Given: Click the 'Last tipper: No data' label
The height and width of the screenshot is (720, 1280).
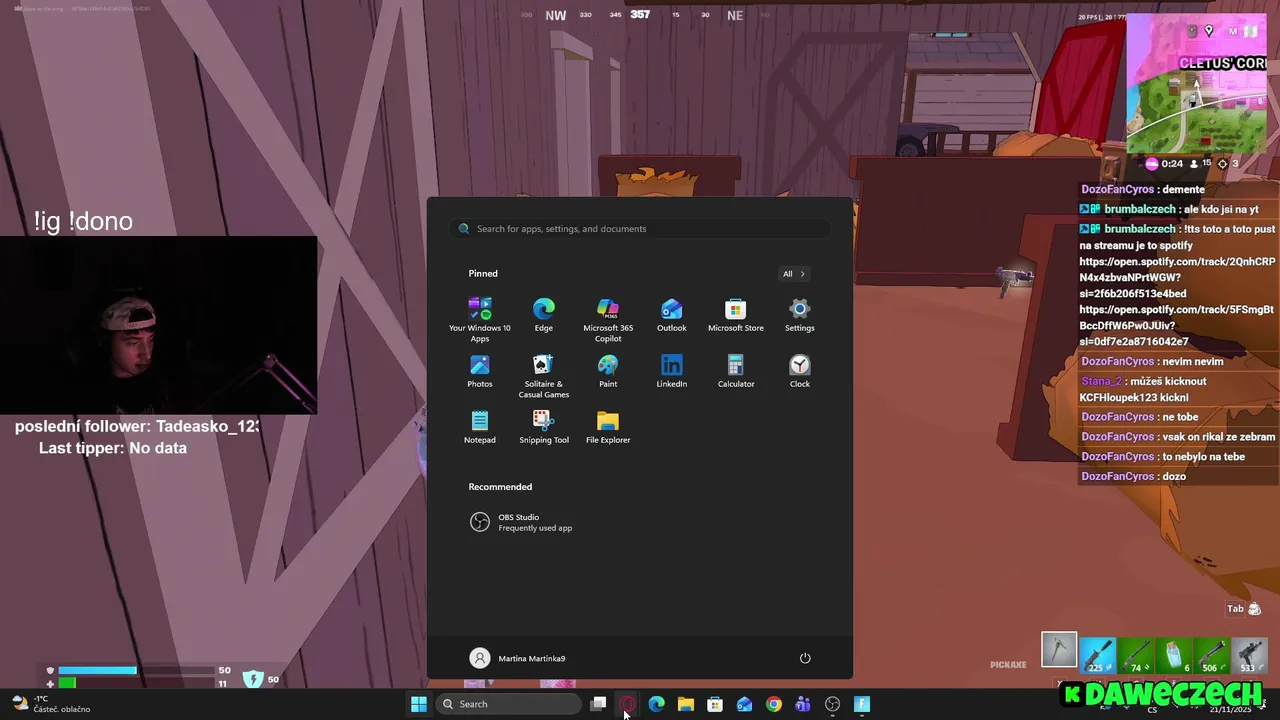Looking at the screenshot, I should pyautogui.click(x=113, y=448).
